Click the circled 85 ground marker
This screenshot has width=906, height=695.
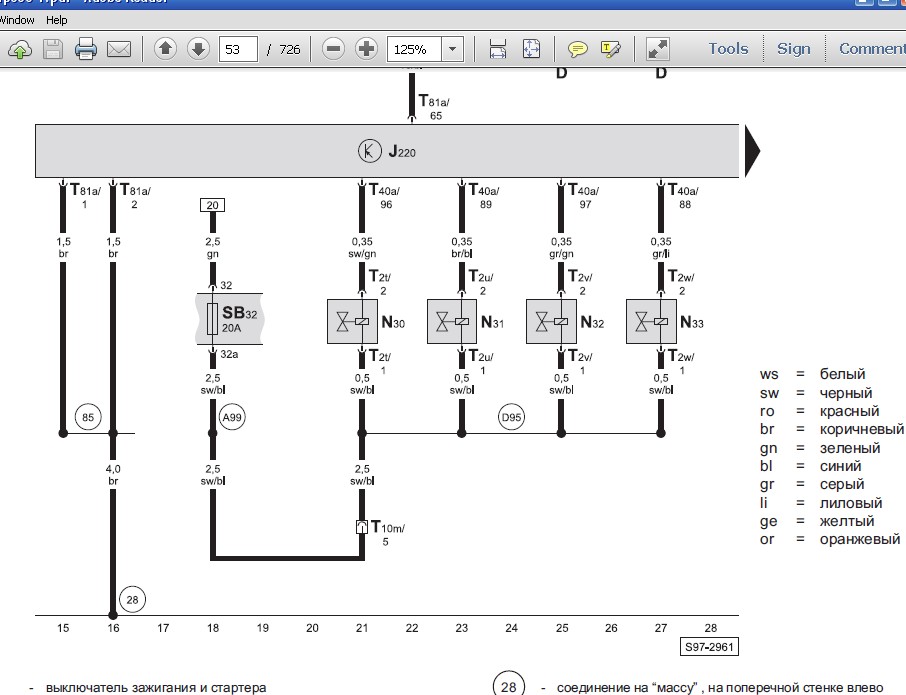[x=88, y=417]
